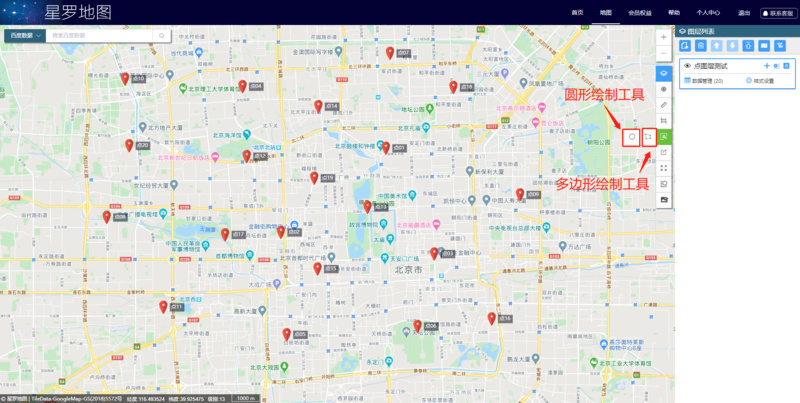Click red marker labeled 点10

tap(124, 79)
